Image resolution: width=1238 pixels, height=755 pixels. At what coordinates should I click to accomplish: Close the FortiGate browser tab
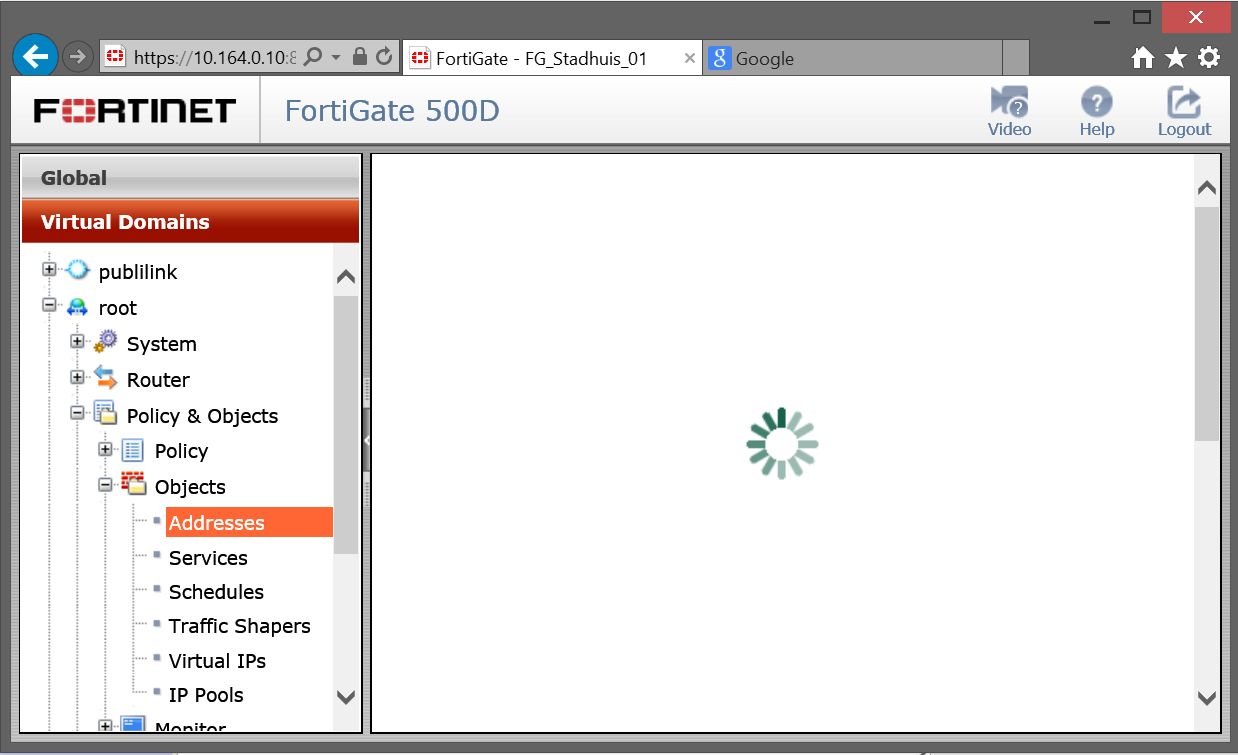tap(690, 58)
